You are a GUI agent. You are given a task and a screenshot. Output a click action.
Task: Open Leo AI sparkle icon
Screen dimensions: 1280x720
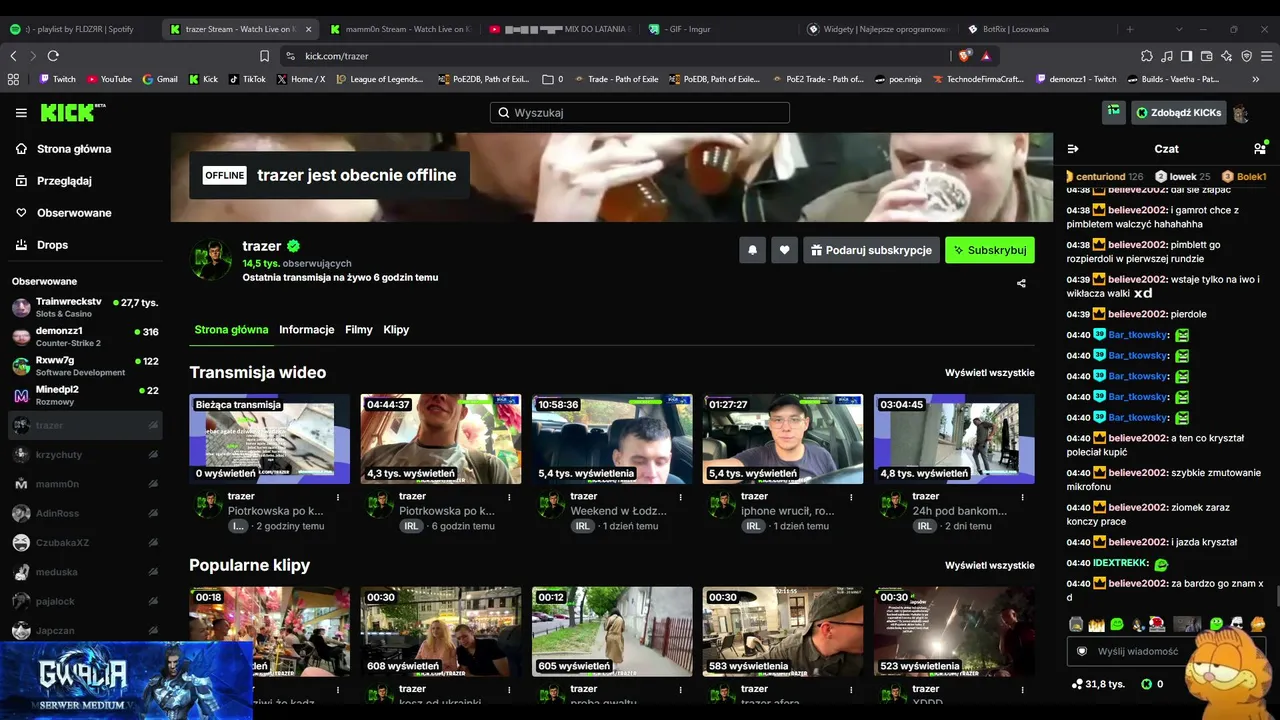pos(1226,56)
